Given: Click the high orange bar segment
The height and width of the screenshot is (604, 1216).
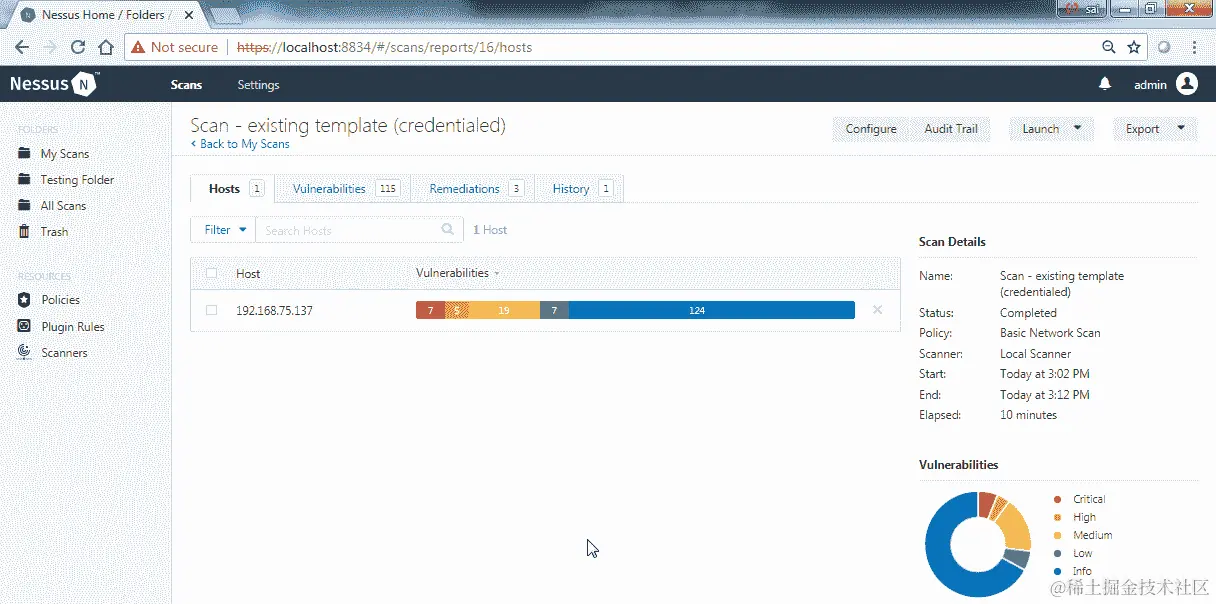Looking at the screenshot, I should click(457, 310).
